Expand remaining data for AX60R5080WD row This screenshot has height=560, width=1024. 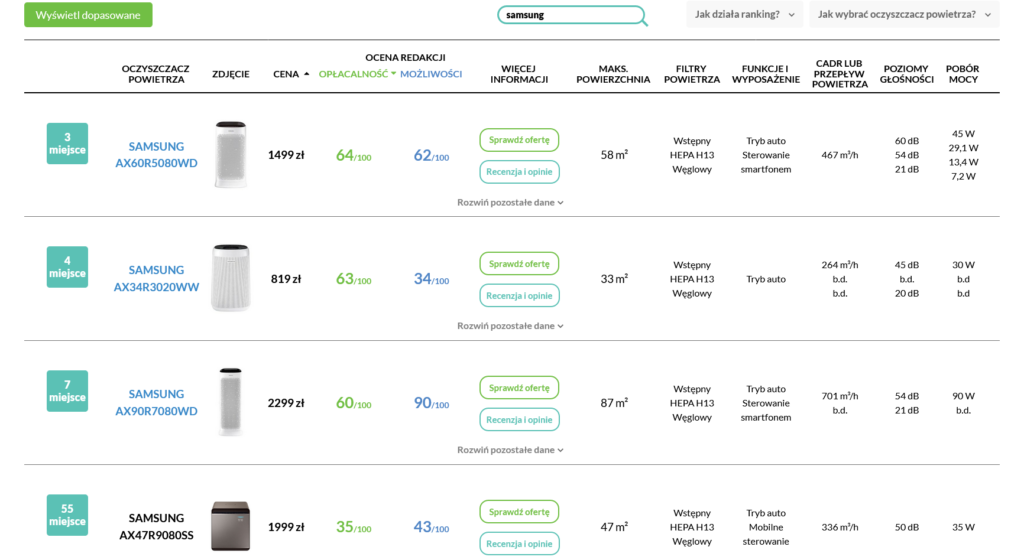510,202
